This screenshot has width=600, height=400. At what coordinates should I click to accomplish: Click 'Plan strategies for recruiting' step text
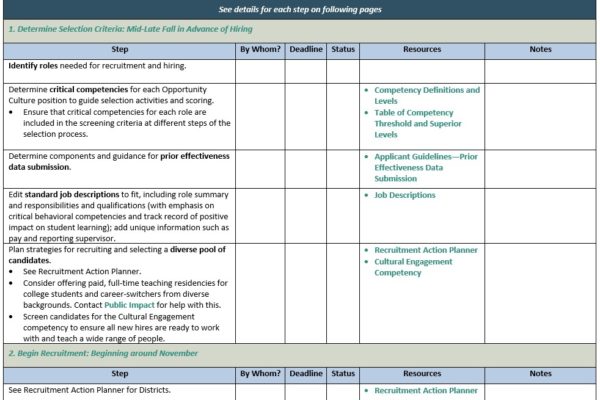pyautogui.click(x=117, y=255)
